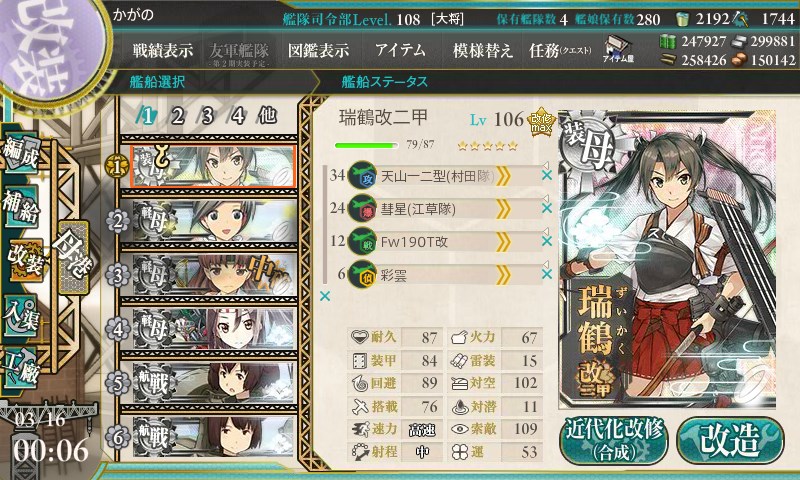The width and height of the screenshot is (800, 480).
Task: Open the アイテム屋 item shop icon
Action: [618, 49]
